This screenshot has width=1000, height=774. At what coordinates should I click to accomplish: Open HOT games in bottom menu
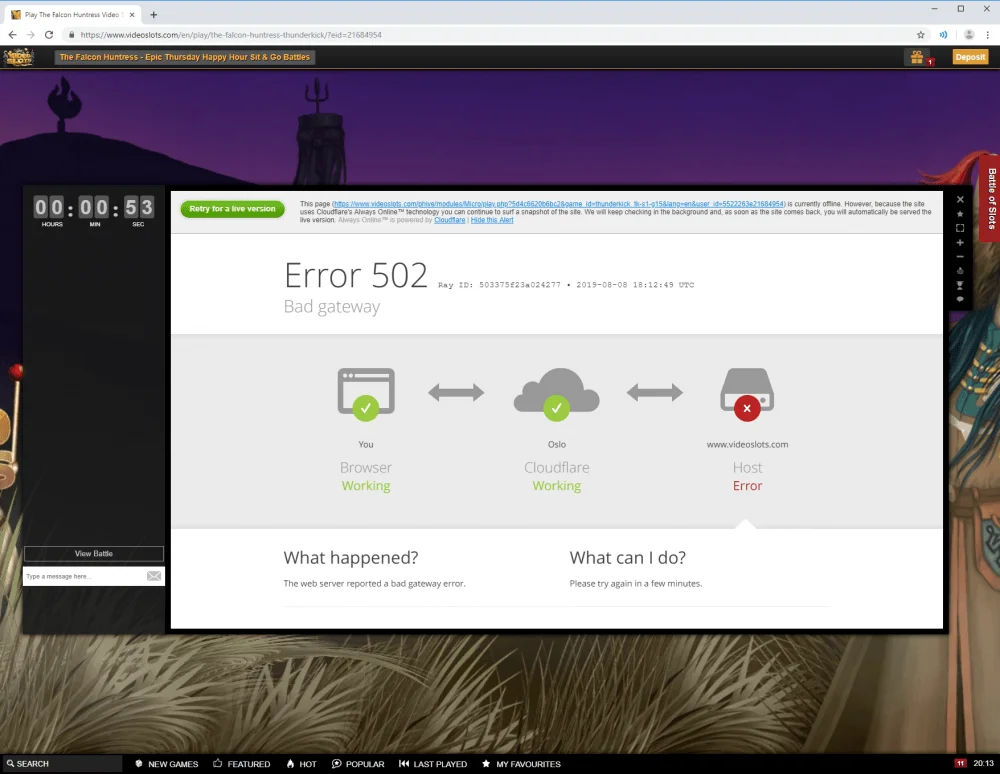click(301, 764)
